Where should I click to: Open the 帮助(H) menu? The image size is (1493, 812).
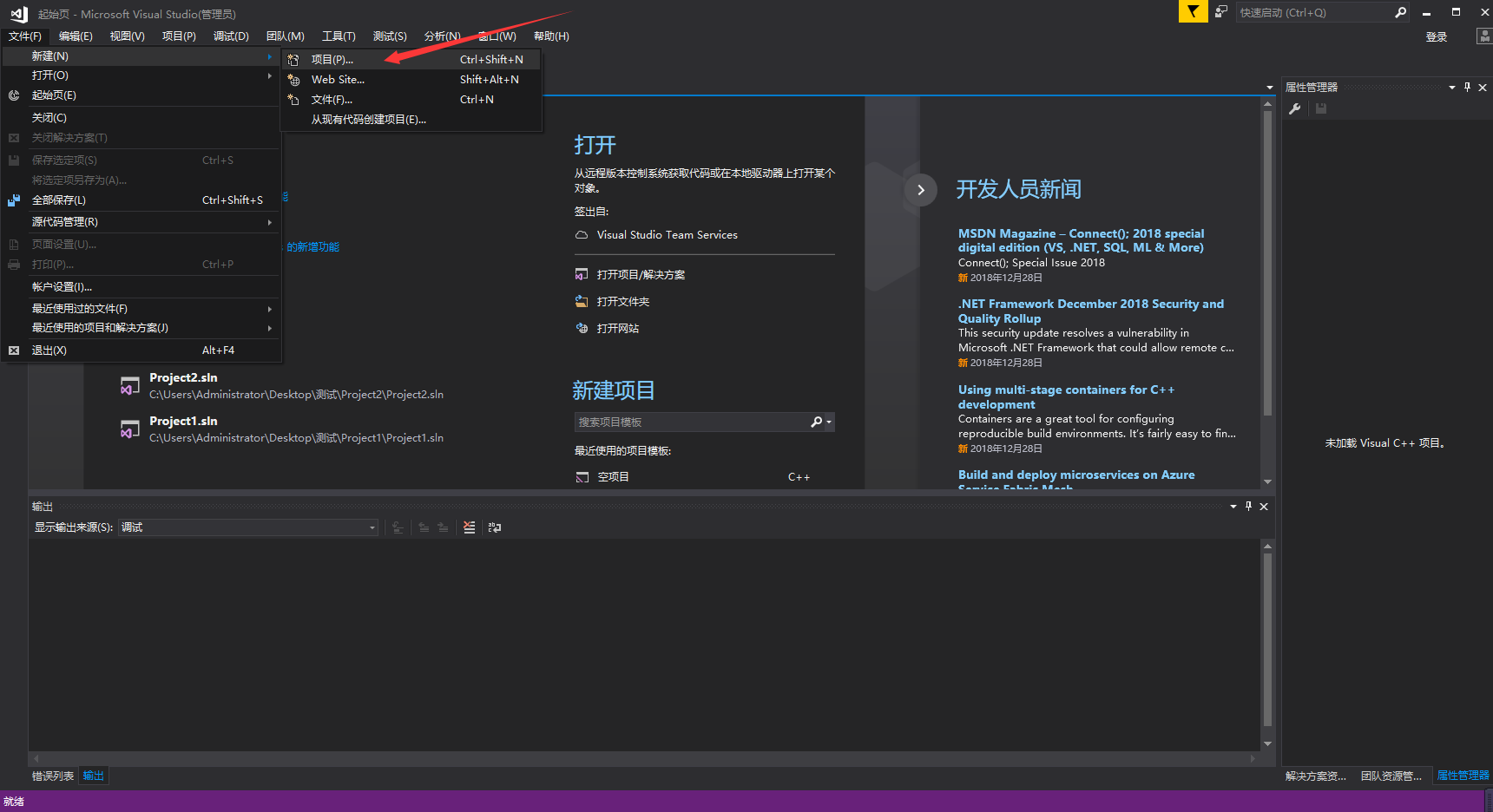[551, 36]
